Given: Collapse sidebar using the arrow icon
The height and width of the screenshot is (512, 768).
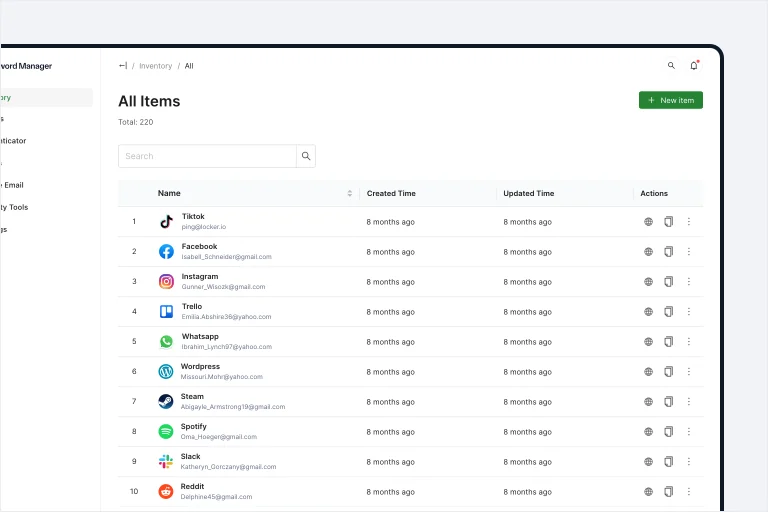Looking at the screenshot, I should point(122,66).
